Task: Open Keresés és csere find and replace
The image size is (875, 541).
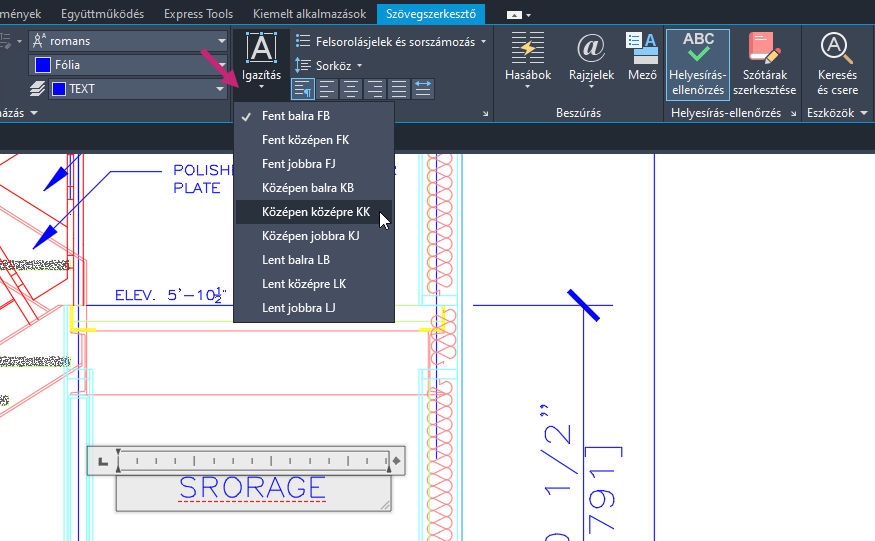Action: [837, 65]
